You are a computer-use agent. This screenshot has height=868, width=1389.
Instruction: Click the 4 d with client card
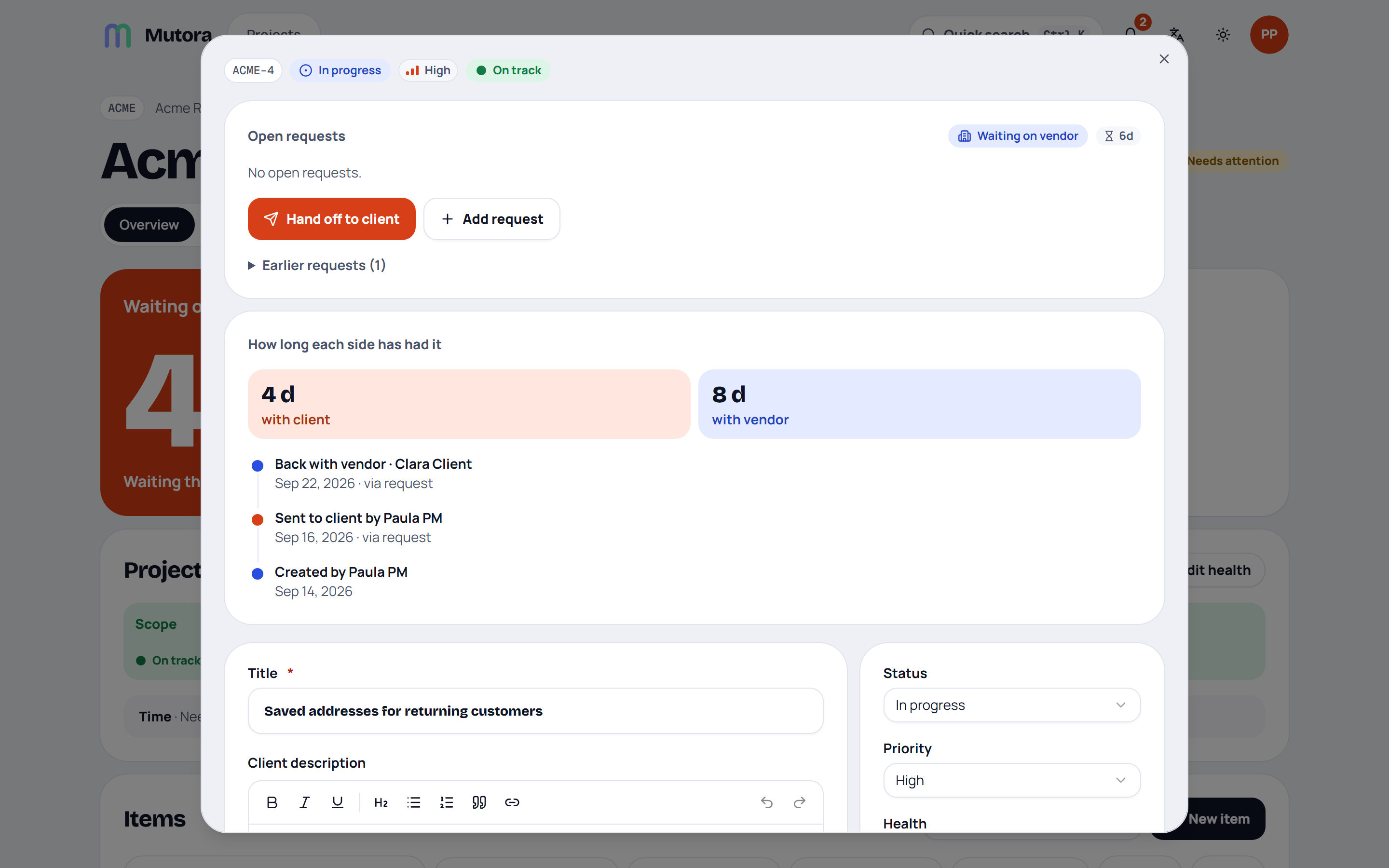click(469, 404)
